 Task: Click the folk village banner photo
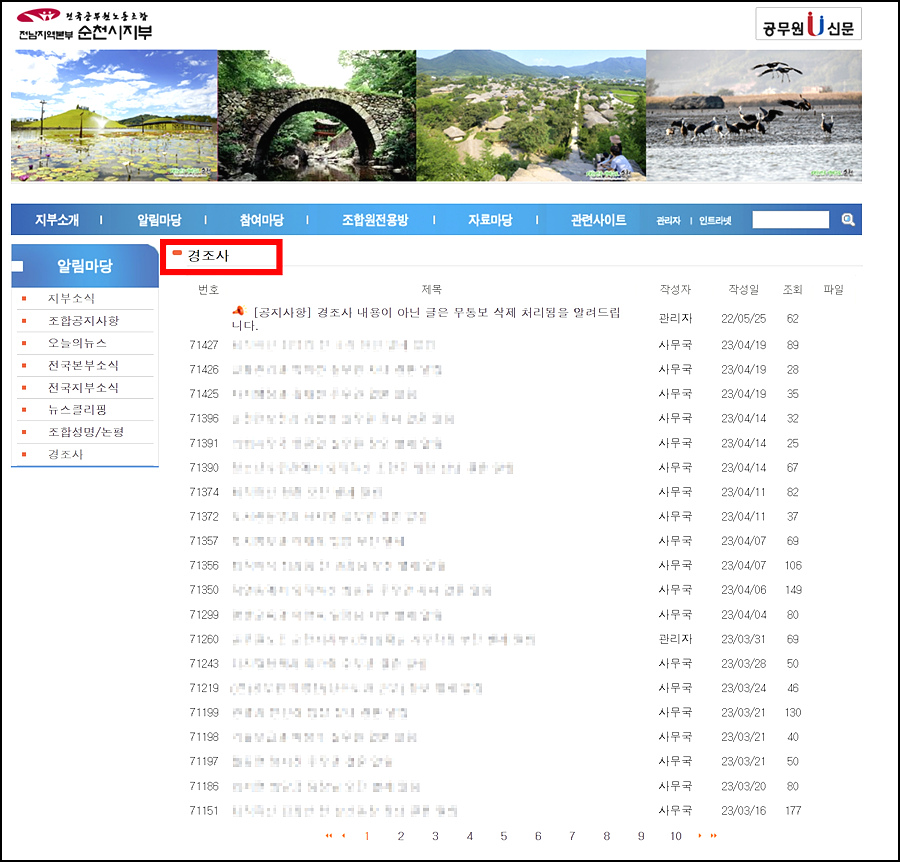point(531,115)
